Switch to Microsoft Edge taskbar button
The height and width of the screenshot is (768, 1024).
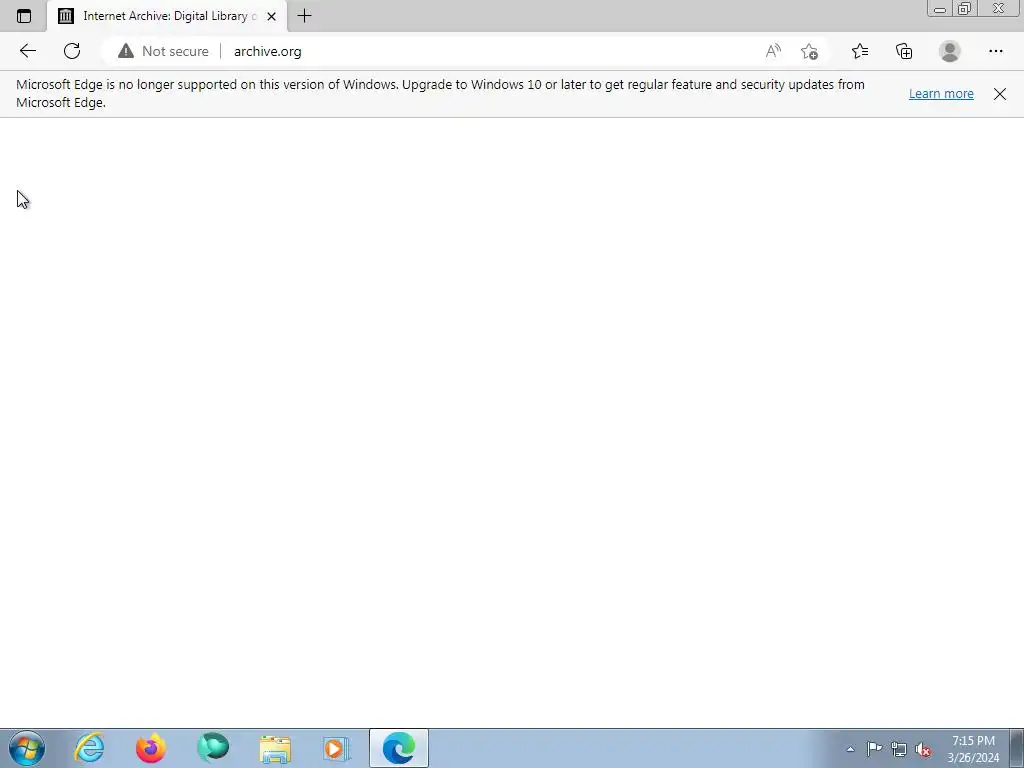click(399, 748)
